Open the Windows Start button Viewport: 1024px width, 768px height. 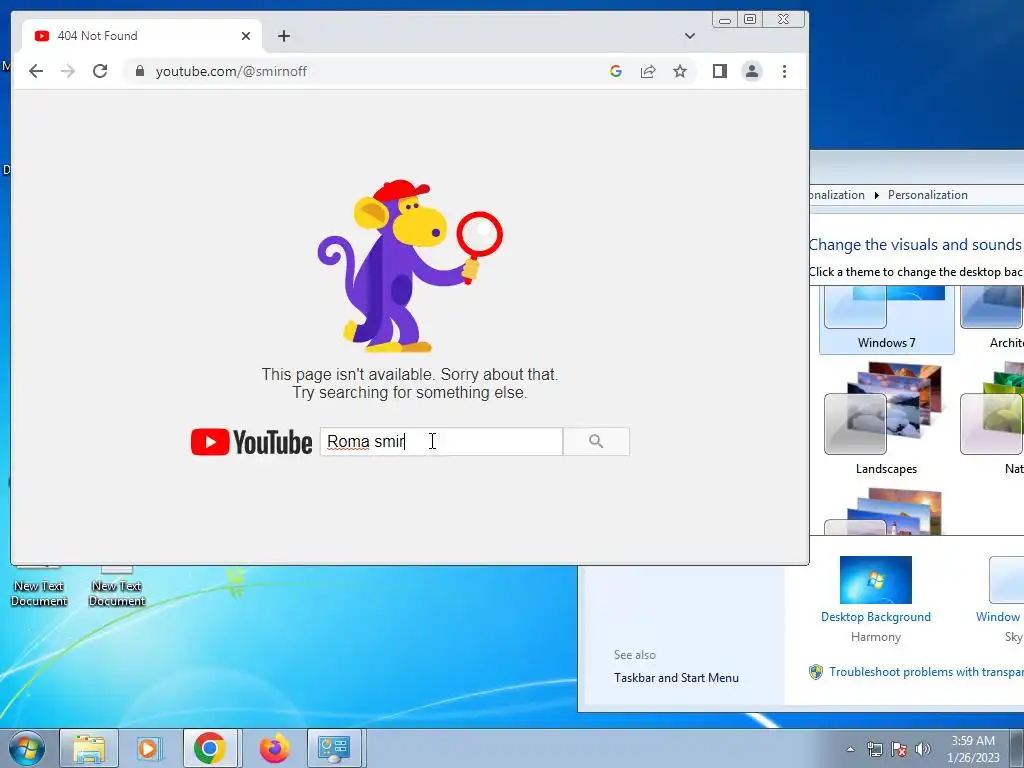pos(27,748)
